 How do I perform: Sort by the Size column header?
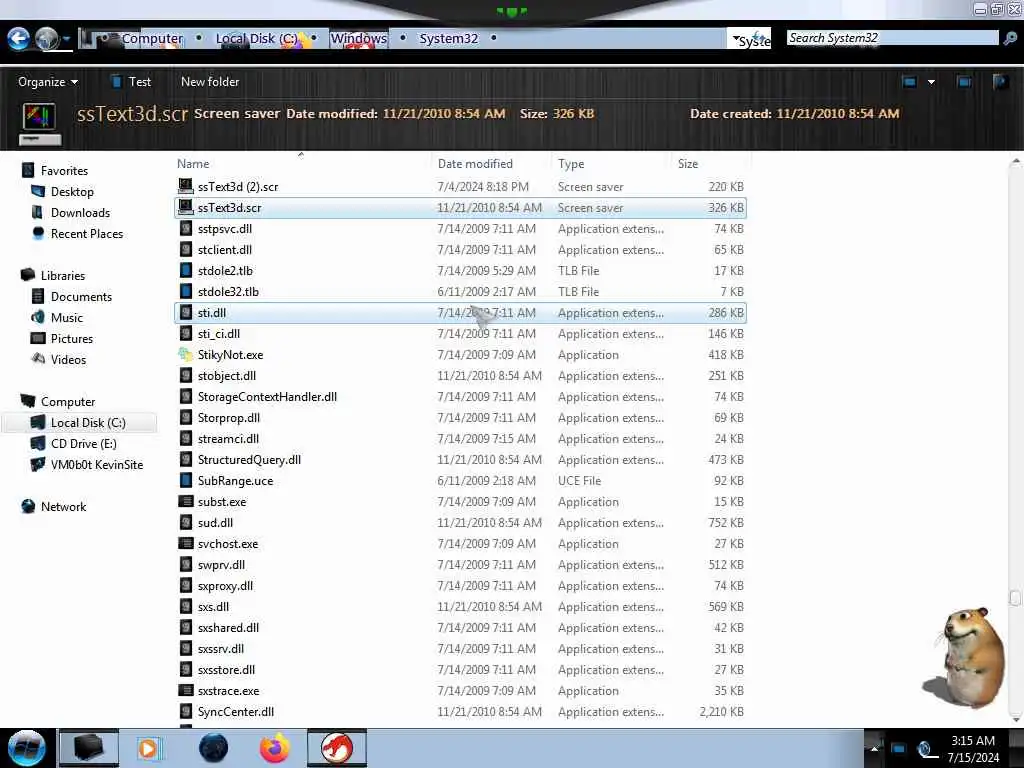coord(688,164)
